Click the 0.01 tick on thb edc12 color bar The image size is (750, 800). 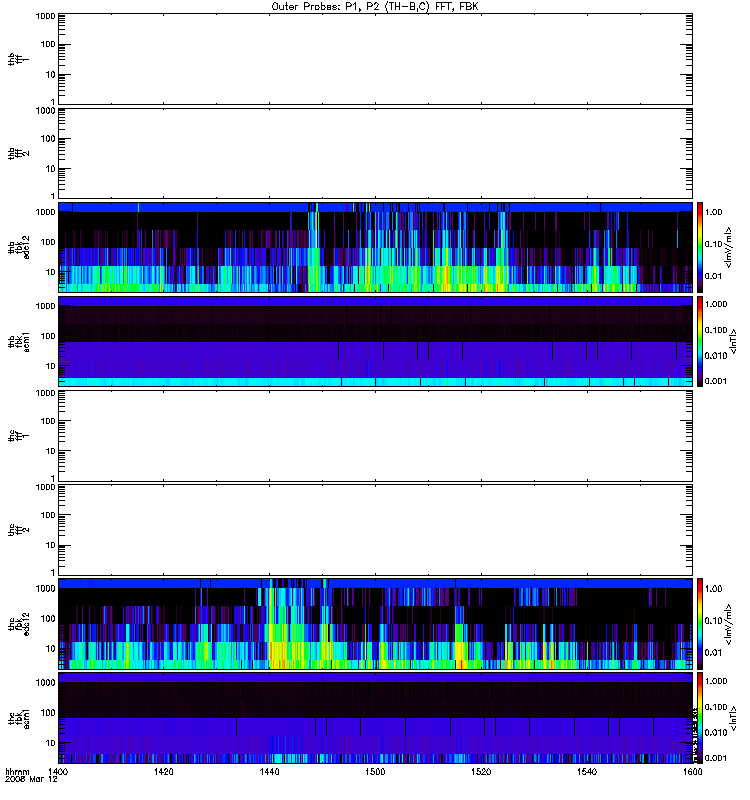[714, 276]
